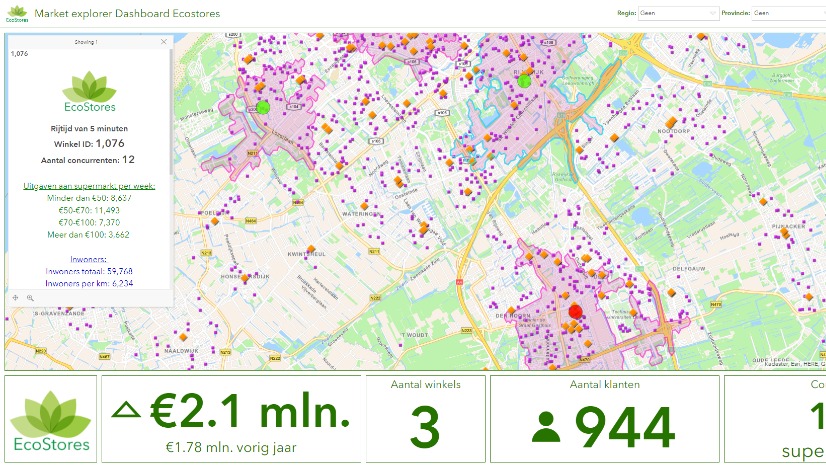Image resolution: width=826 pixels, height=465 pixels.
Task: Click the EcoStores logo in the header
Action: (x=15, y=14)
